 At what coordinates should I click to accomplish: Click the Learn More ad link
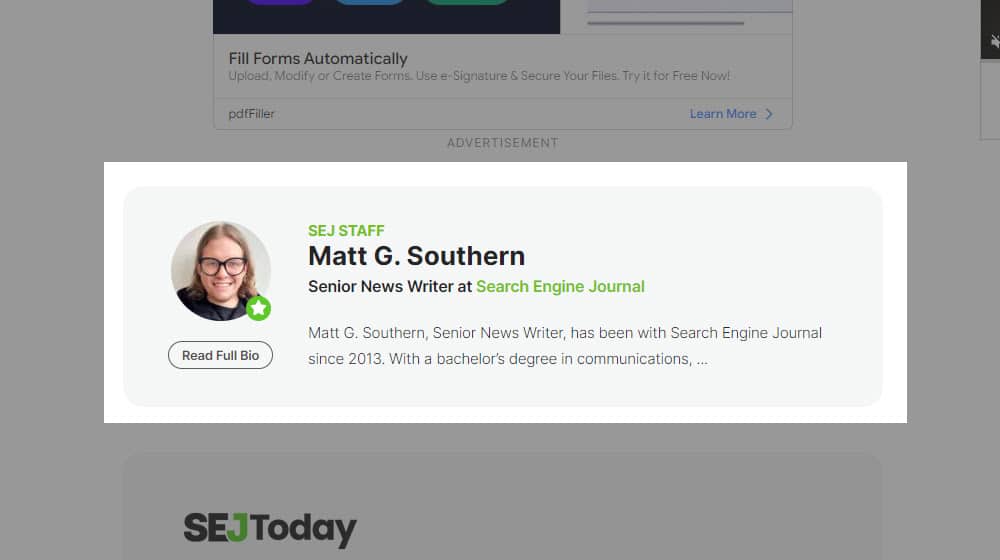tap(723, 114)
